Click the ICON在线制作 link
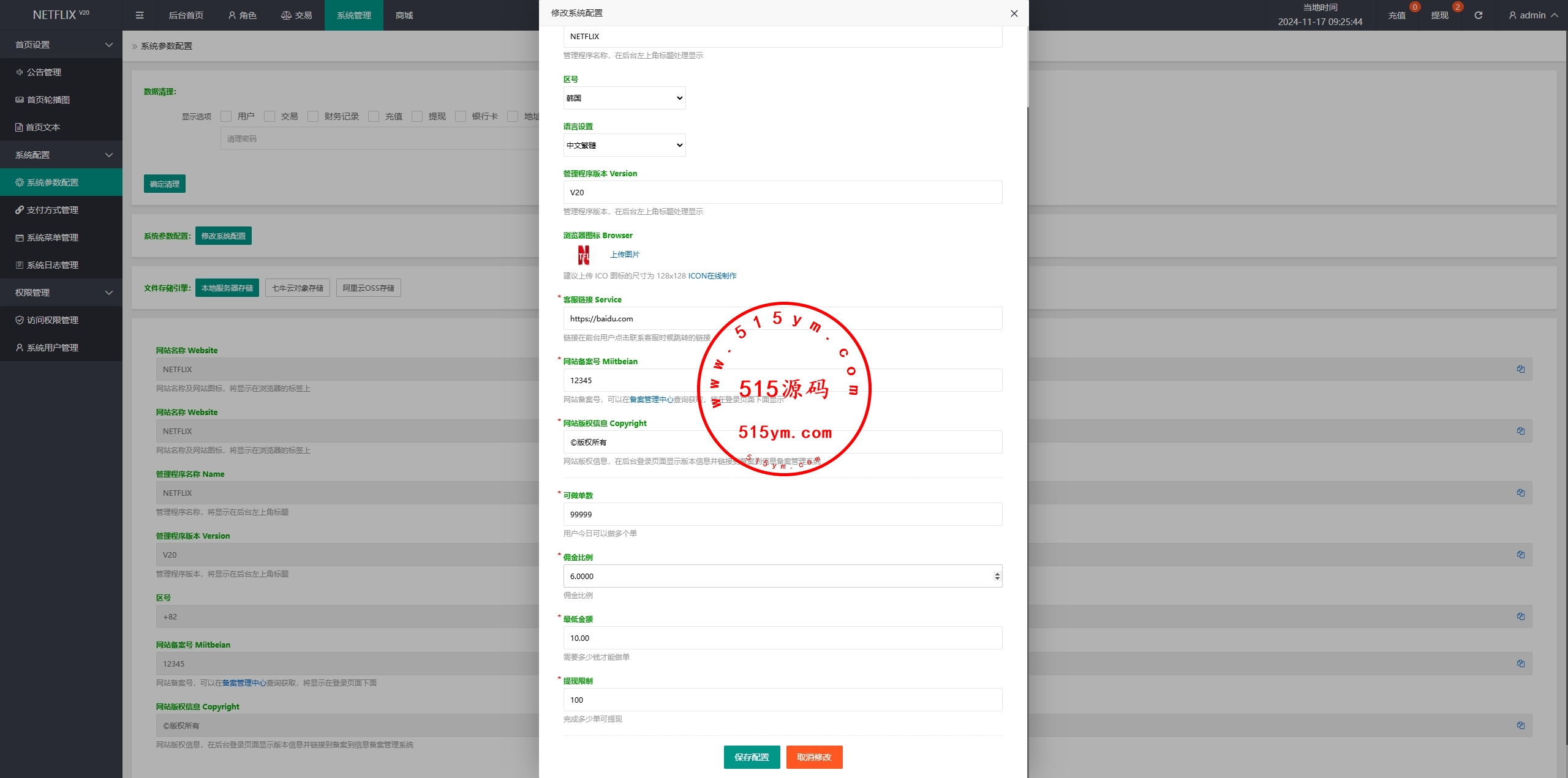Viewport: 1568px width, 778px height. click(x=712, y=276)
